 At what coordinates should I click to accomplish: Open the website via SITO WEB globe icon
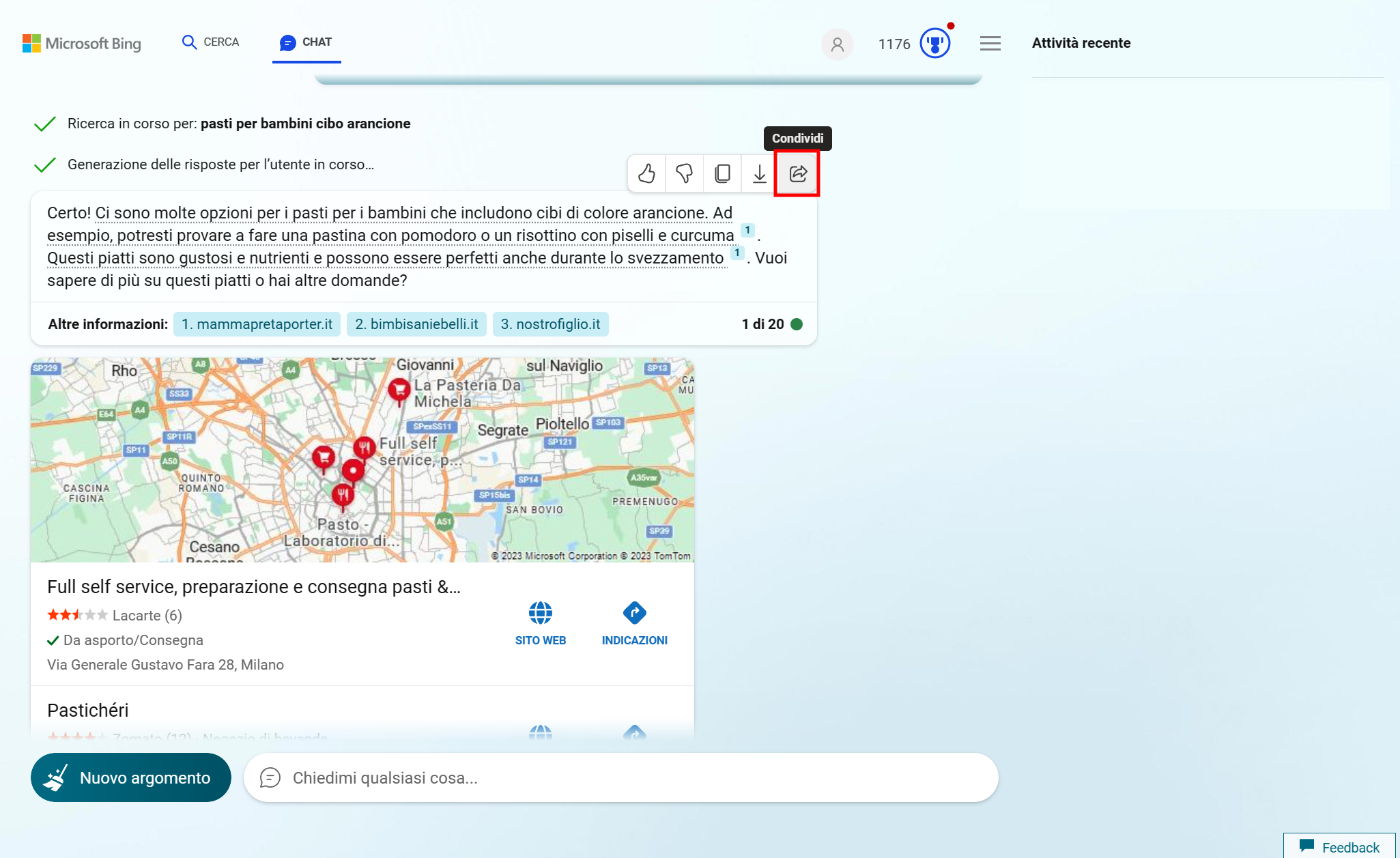coord(541,613)
